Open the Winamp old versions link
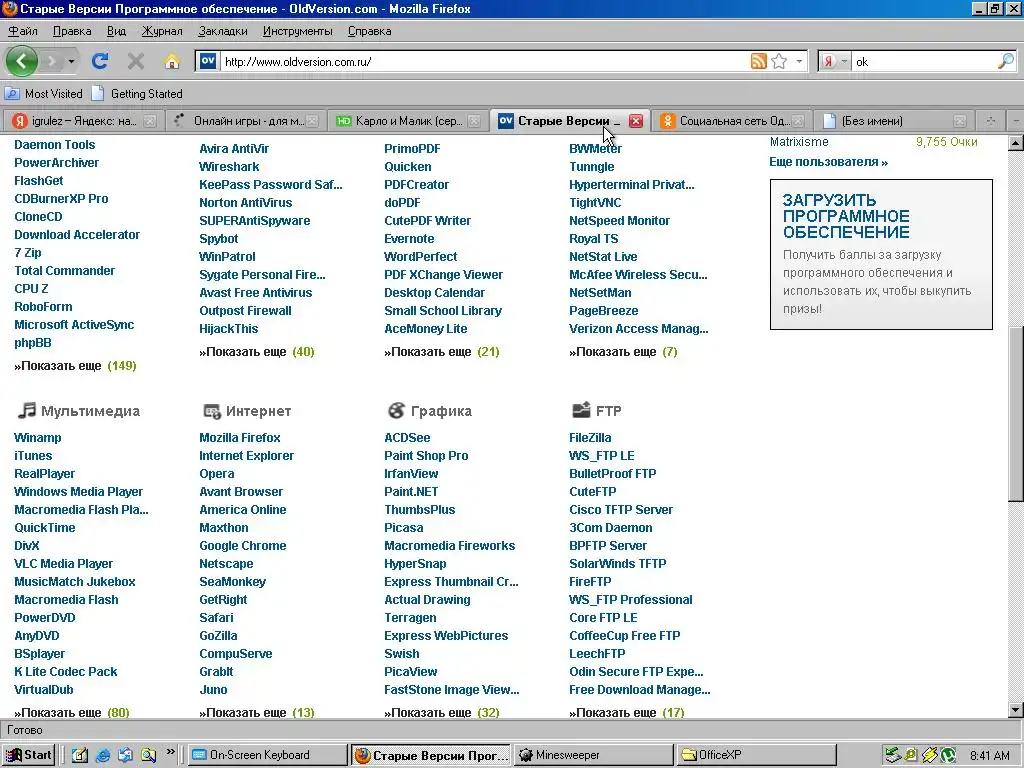This screenshot has height=768, width=1024. [x=38, y=438]
